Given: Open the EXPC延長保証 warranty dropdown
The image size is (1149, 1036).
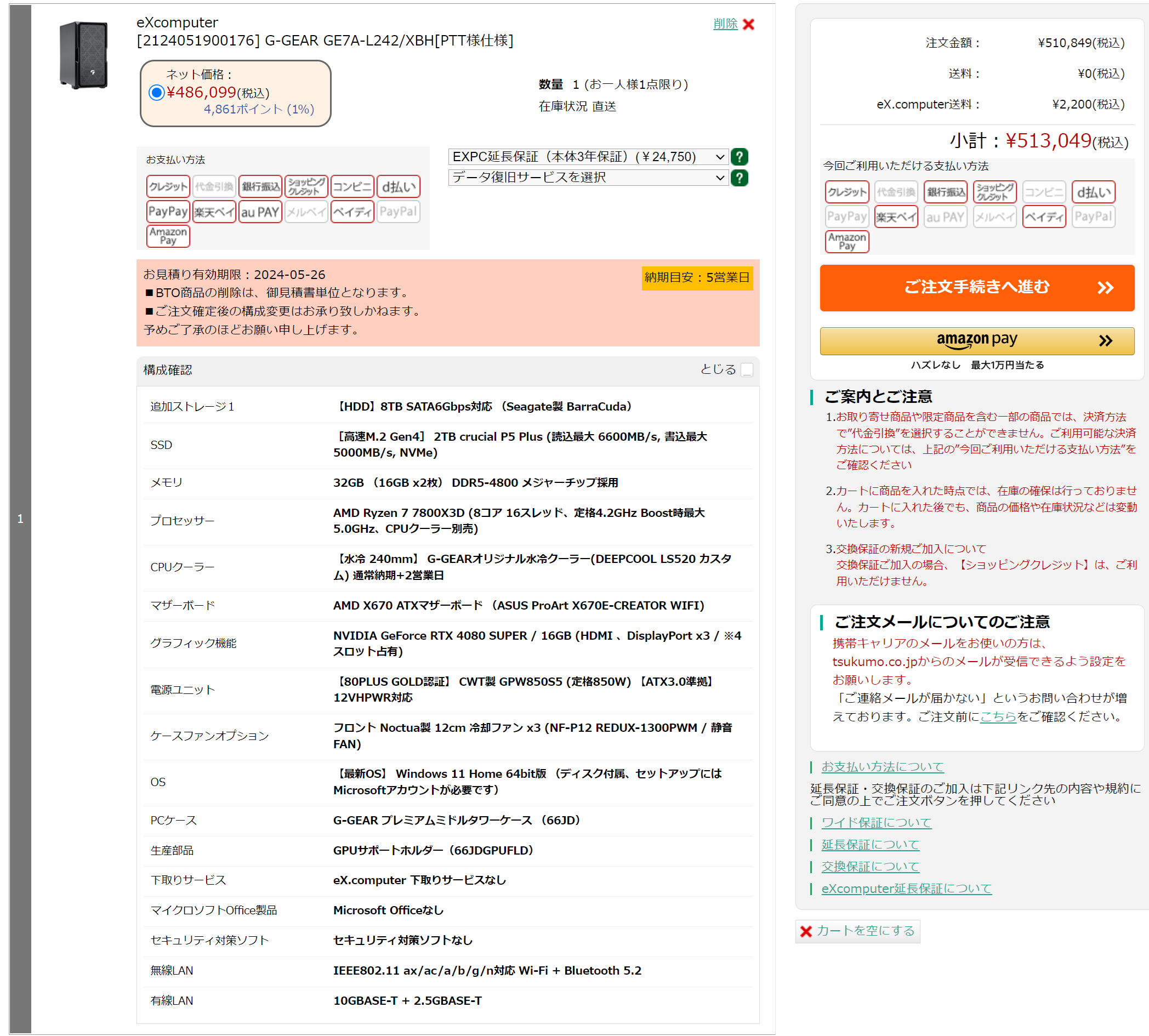Looking at the screenshot, I should [588, 157].
